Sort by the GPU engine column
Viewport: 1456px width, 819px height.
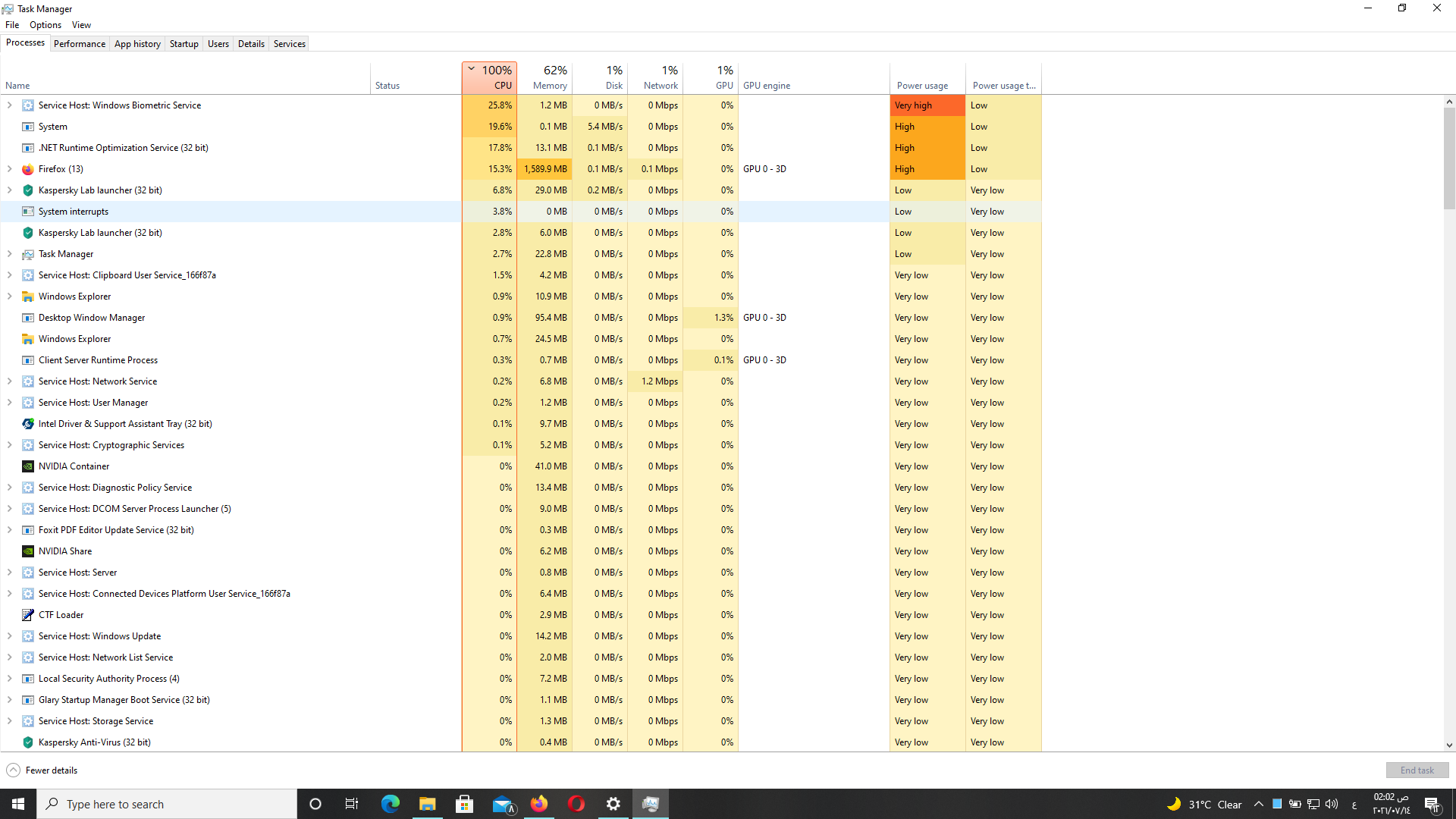point(814,78)
